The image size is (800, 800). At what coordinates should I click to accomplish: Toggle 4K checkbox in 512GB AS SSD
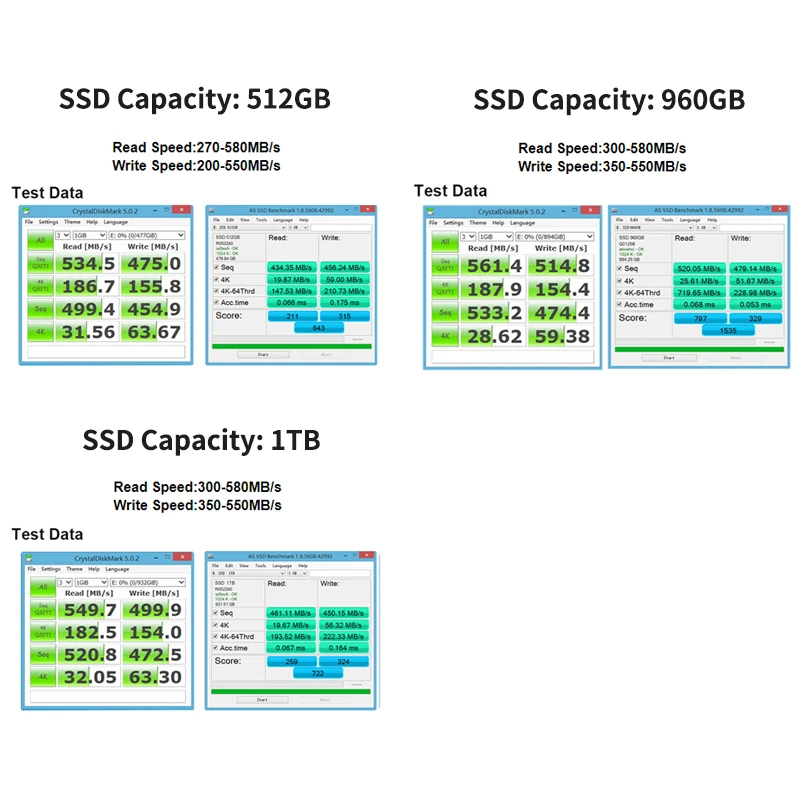click(216, 280)
